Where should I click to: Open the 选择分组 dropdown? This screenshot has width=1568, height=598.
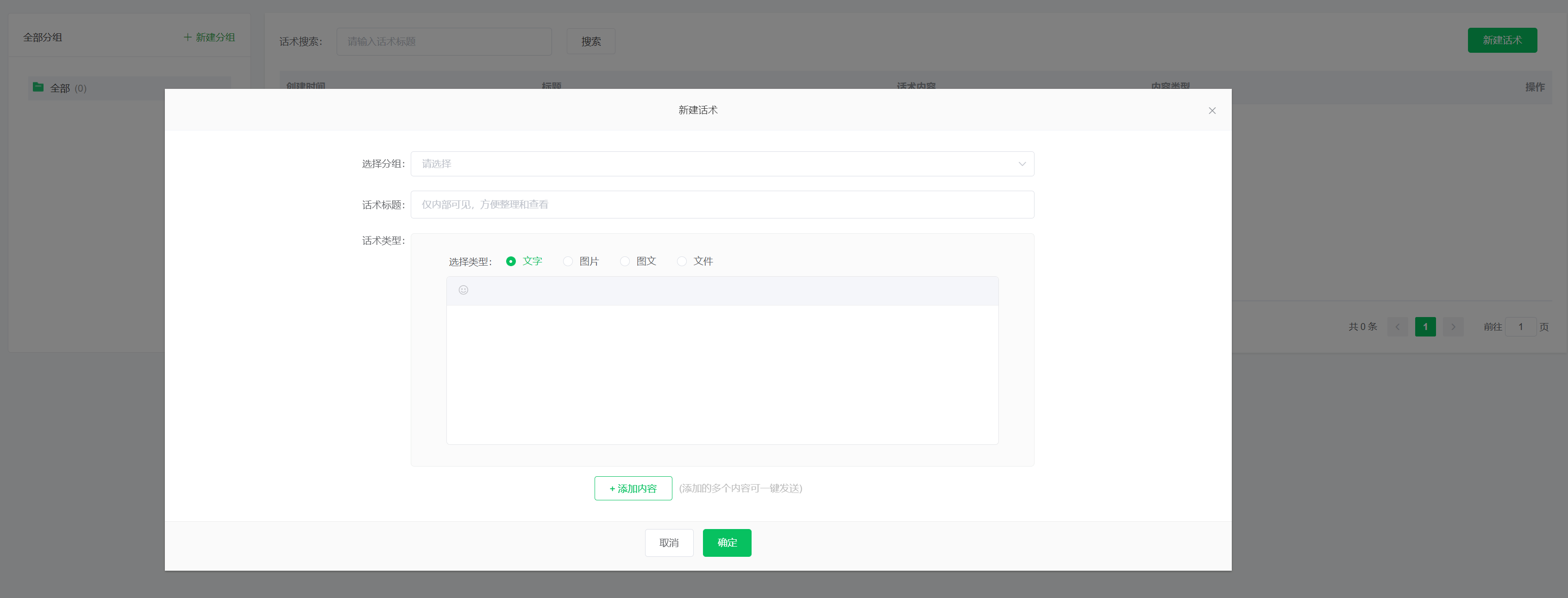721,164
